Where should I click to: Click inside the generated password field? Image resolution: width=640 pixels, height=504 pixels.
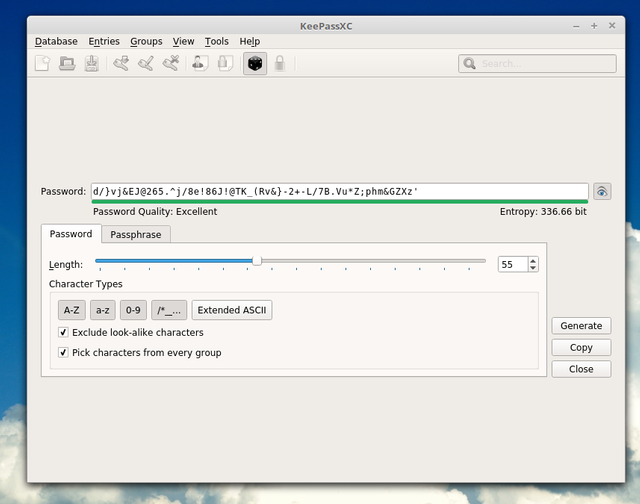(x=340, y=191)
